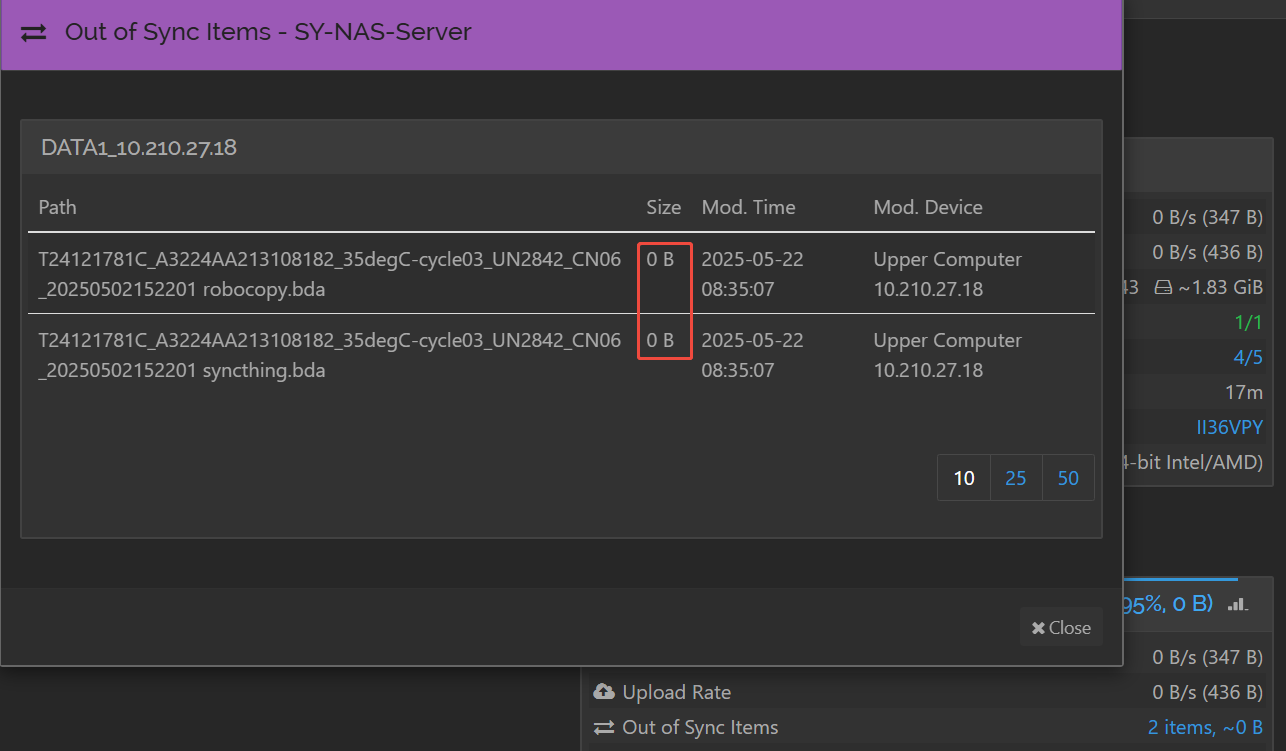Close the Out of Sync Items dialog
Viewport: 1286px width, 751px height.
click(x=1061, y=627)
